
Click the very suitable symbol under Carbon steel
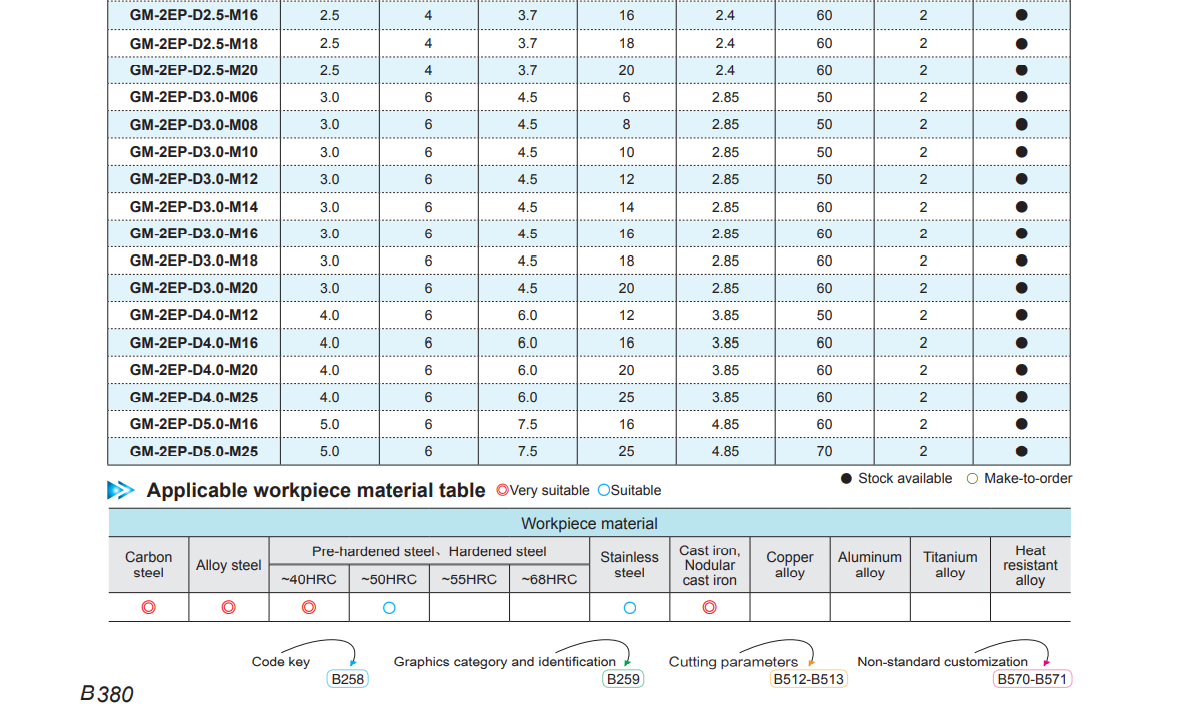click(x=148, y=607)
